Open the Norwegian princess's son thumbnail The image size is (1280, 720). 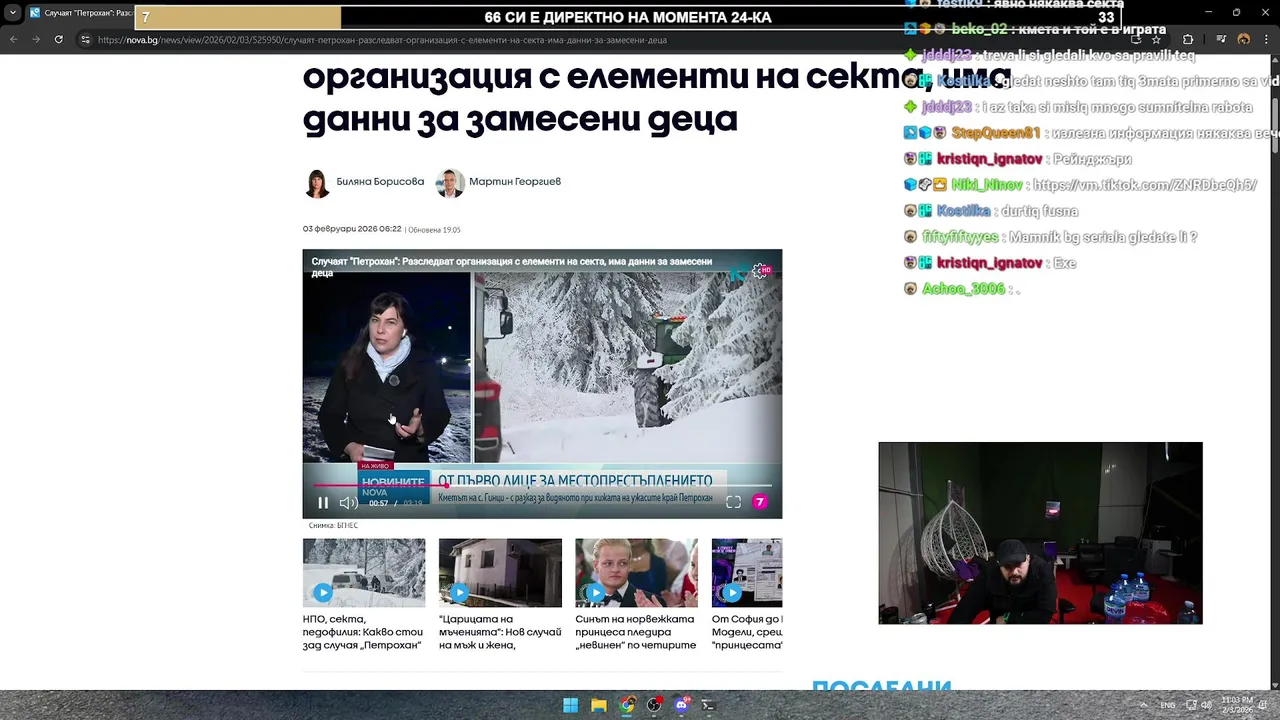(x=636, y=573)
